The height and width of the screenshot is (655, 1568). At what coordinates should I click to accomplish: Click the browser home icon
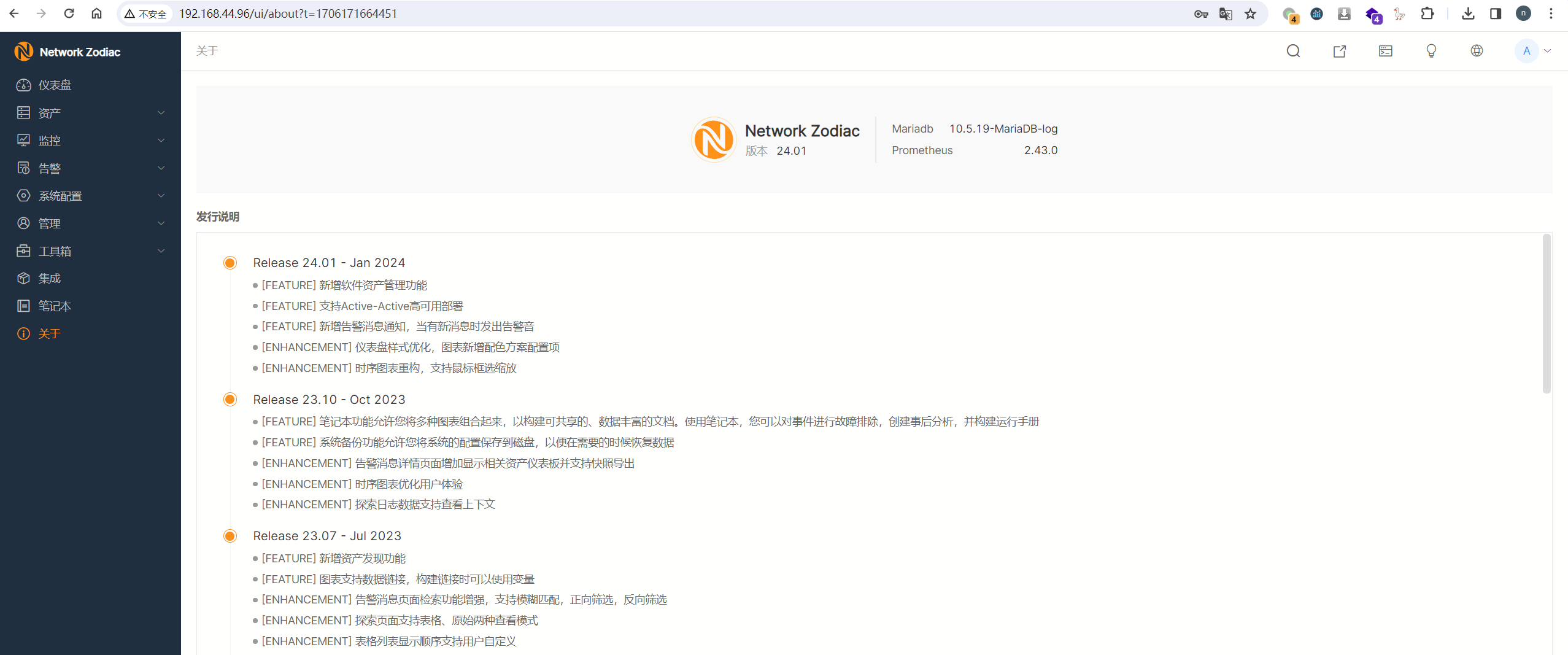pos(96,14)
